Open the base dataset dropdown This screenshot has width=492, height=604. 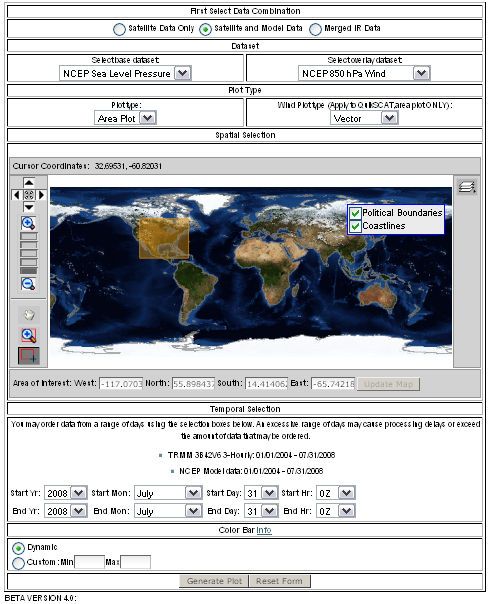125,74
